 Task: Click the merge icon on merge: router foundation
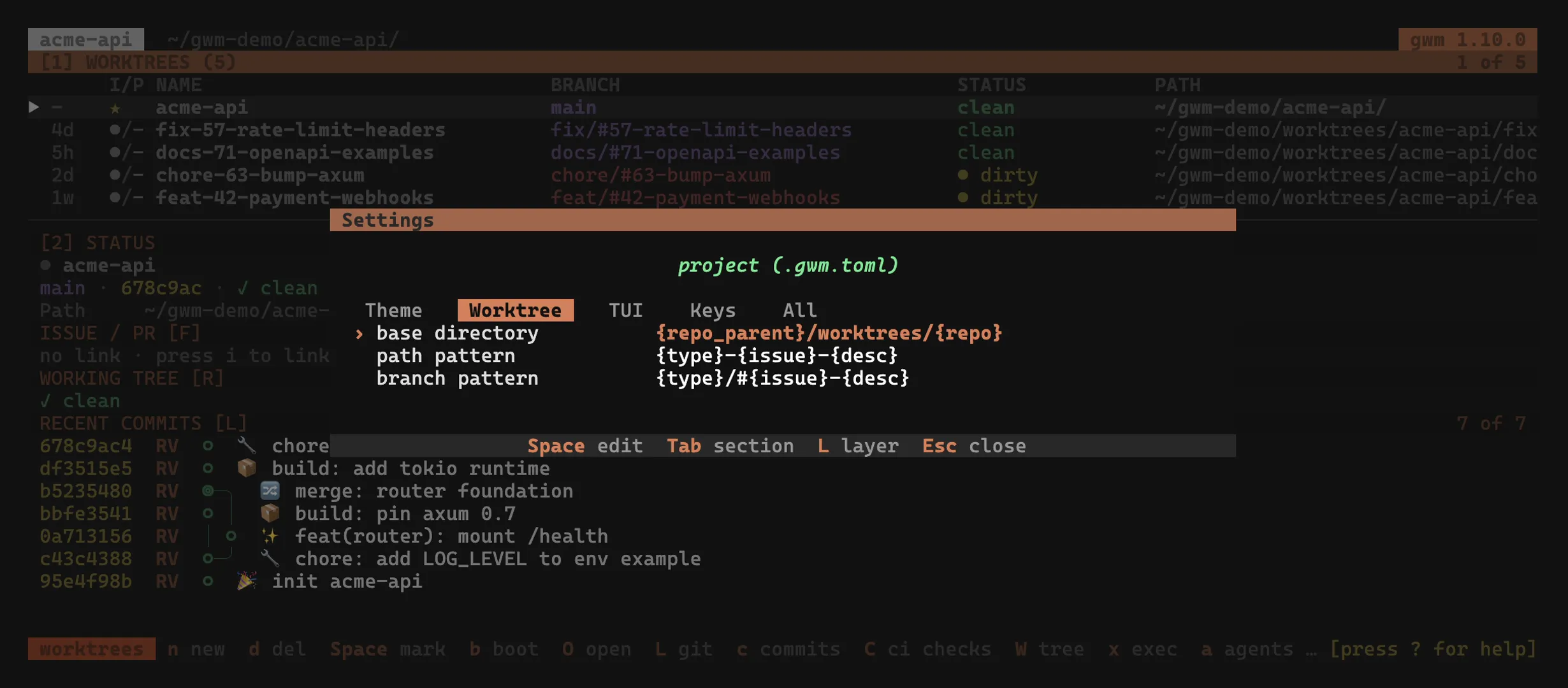pos(270,491)
